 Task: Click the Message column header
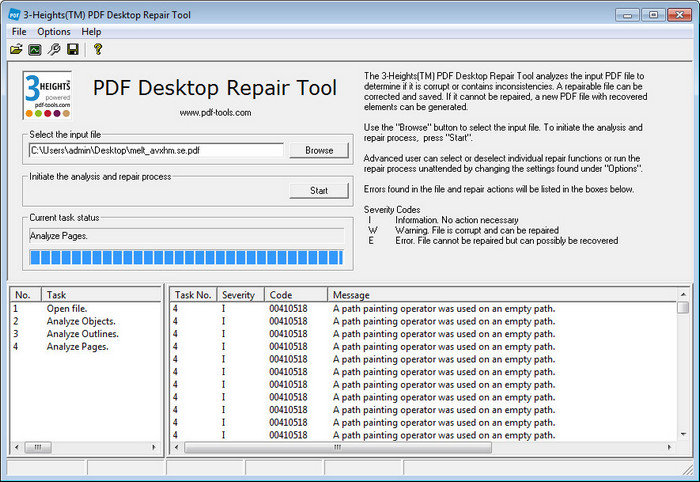(x=502, y=295)
